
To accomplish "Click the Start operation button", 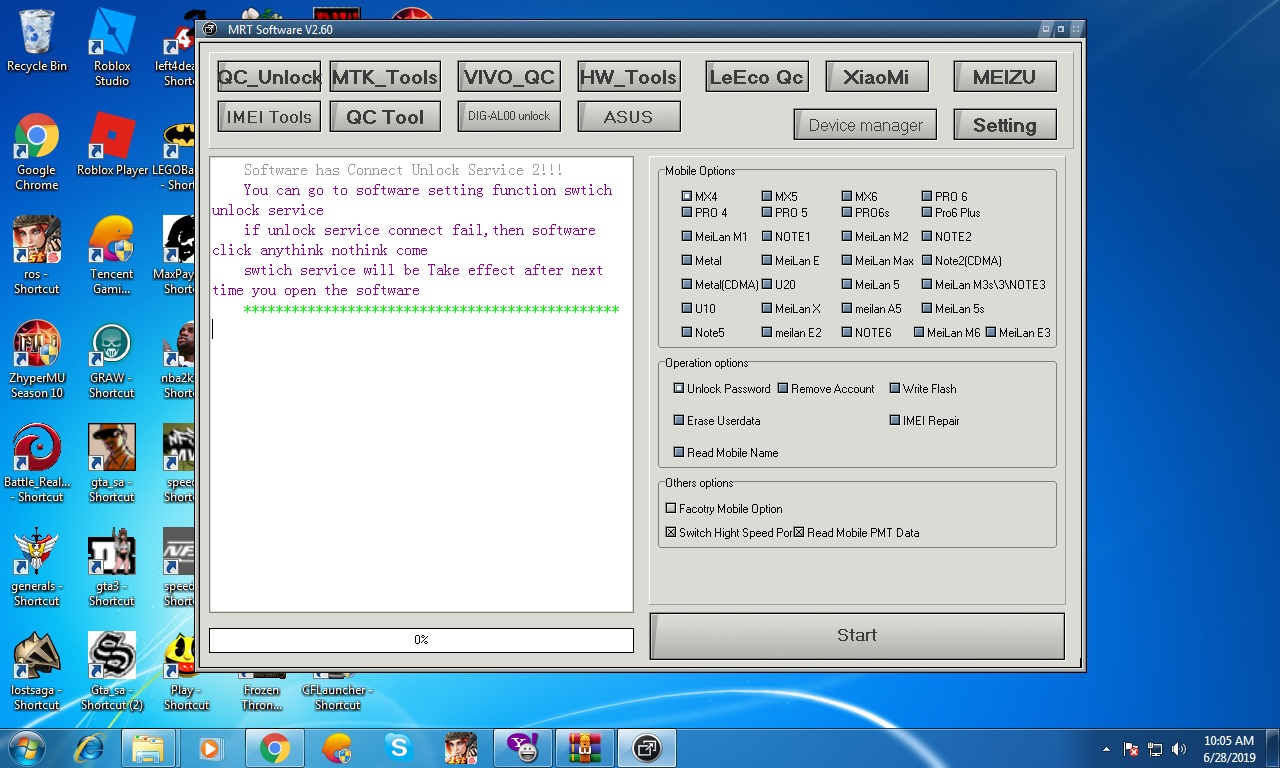I will [x=857, y=636].
